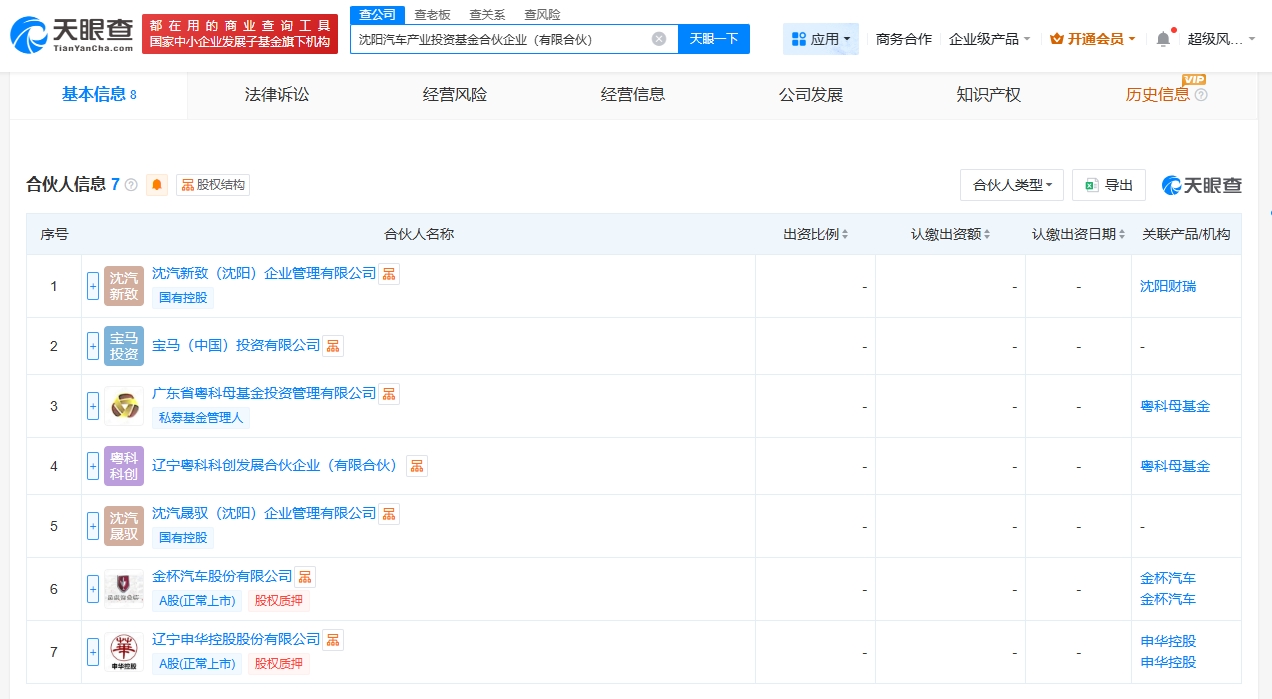Screen dimensions: 1272x699
Task: Switch to the 法律诉讼 tab
Action: point(277,95)
